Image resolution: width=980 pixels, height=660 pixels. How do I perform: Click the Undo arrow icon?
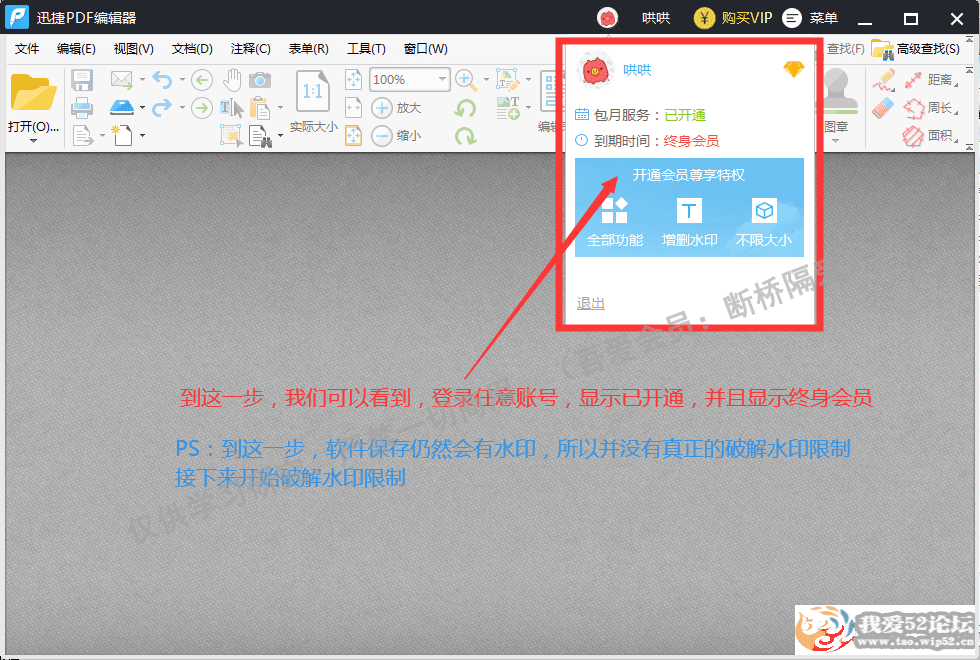click(x=162, y=80)
